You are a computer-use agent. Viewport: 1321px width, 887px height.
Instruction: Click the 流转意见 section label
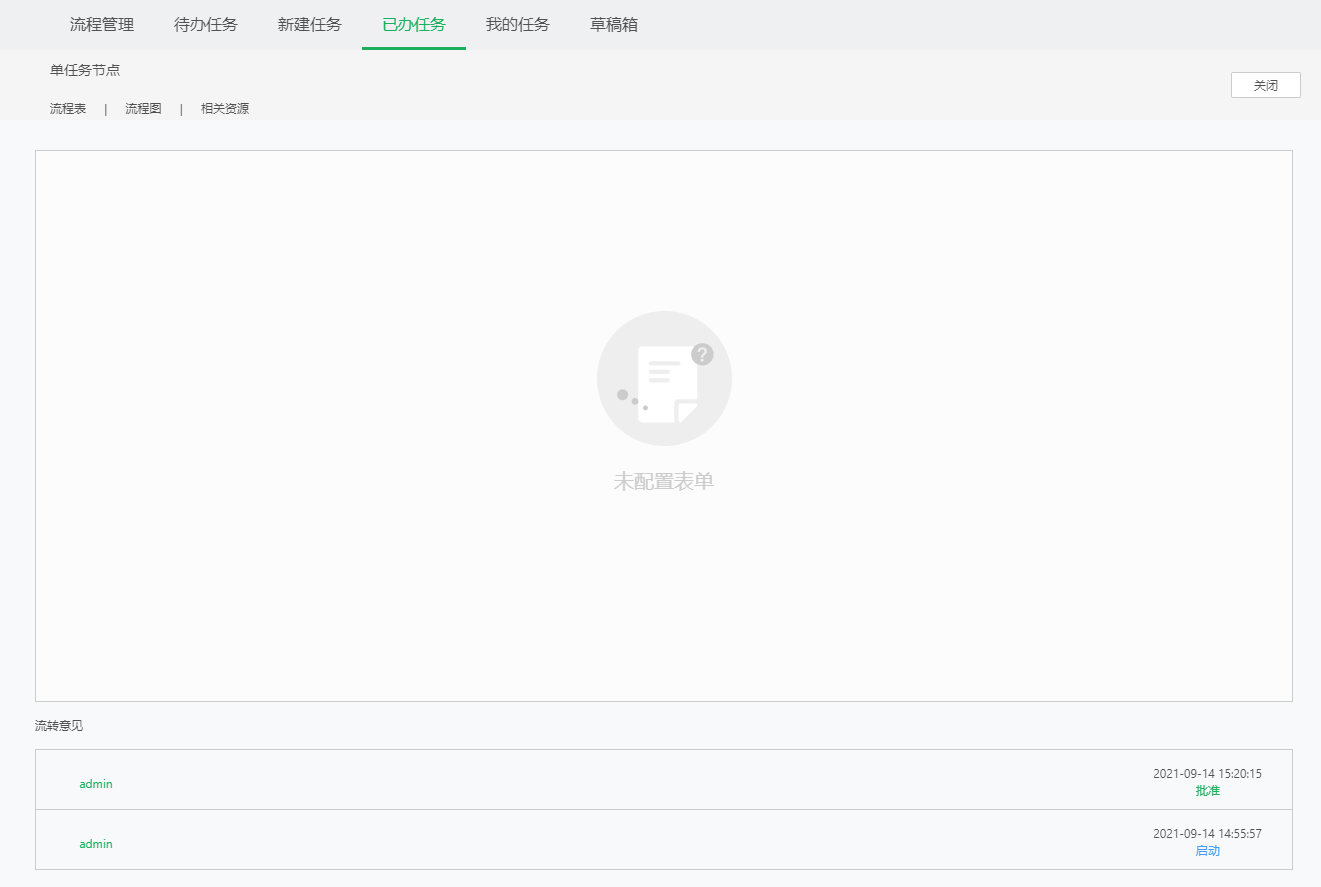[58, 726]
